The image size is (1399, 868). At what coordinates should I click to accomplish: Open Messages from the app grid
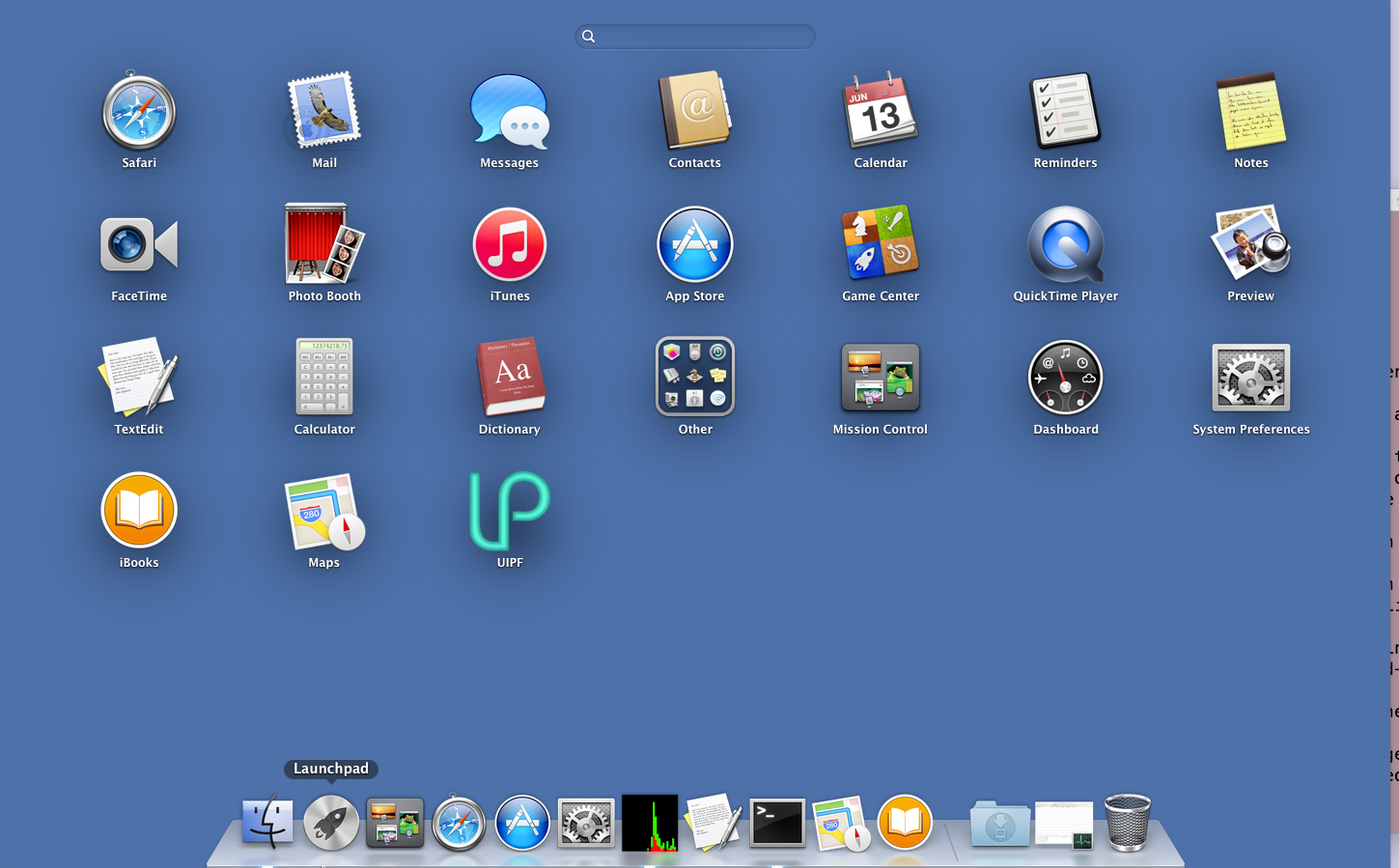pos(510,112)
